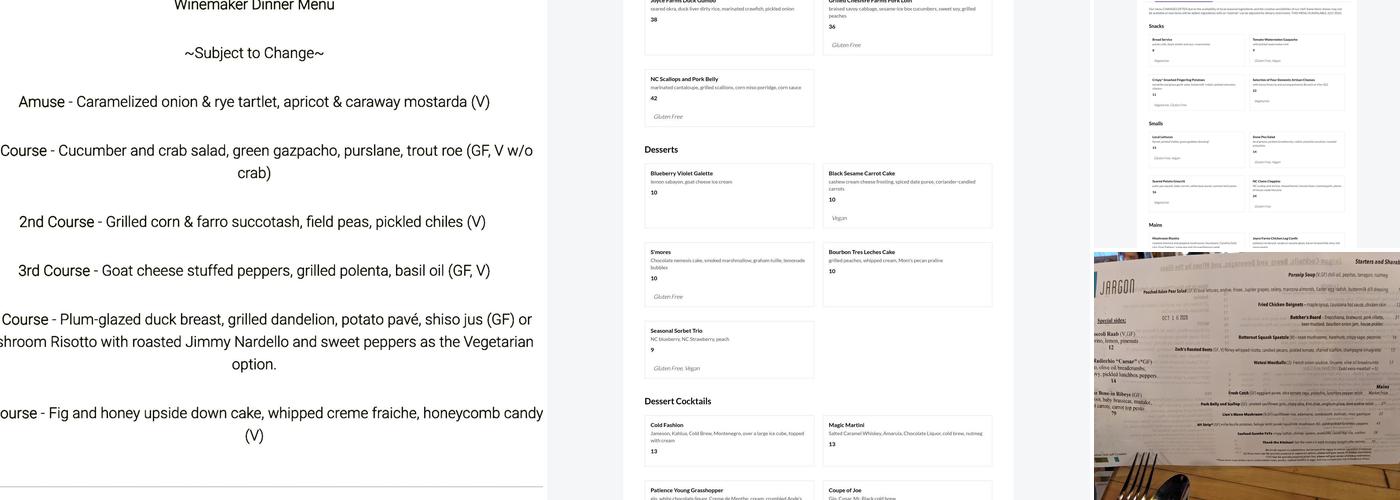1400x500 pixels.
Task: Click the Seasonal Sorbet Trio card
Action: point(729,349)
